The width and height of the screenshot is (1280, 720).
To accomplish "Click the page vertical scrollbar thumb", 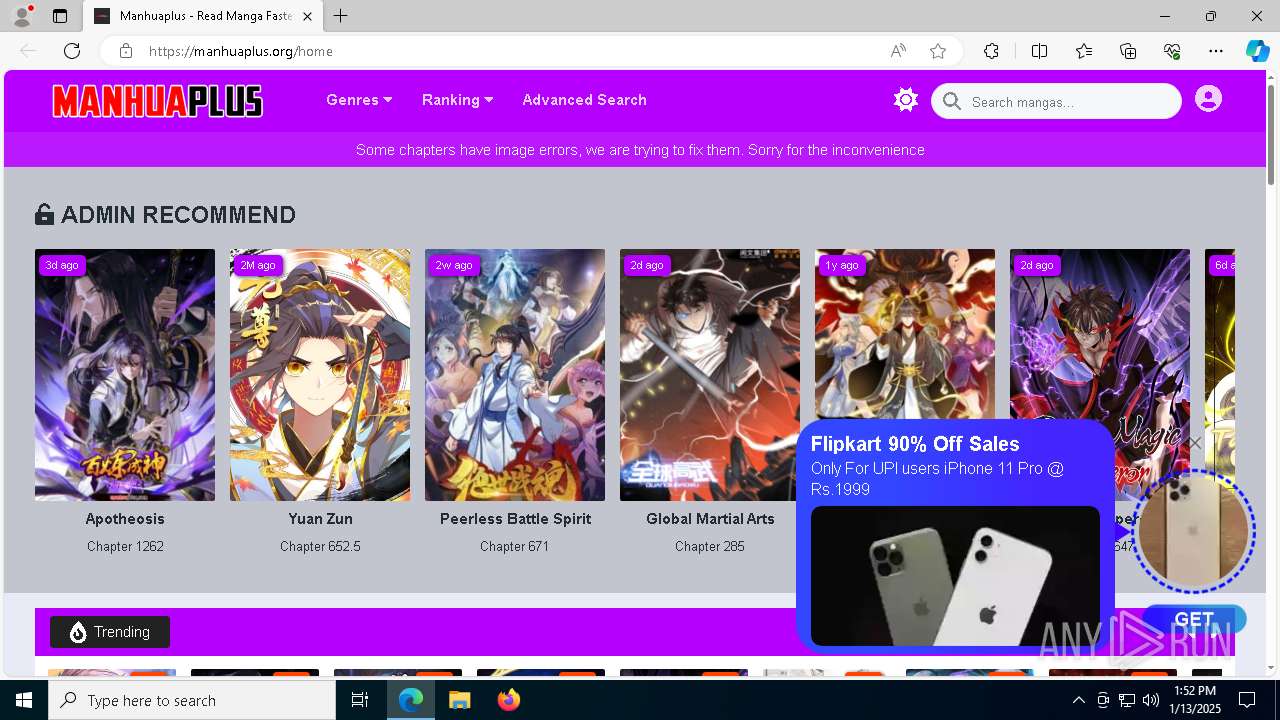I will point(1272,135).
